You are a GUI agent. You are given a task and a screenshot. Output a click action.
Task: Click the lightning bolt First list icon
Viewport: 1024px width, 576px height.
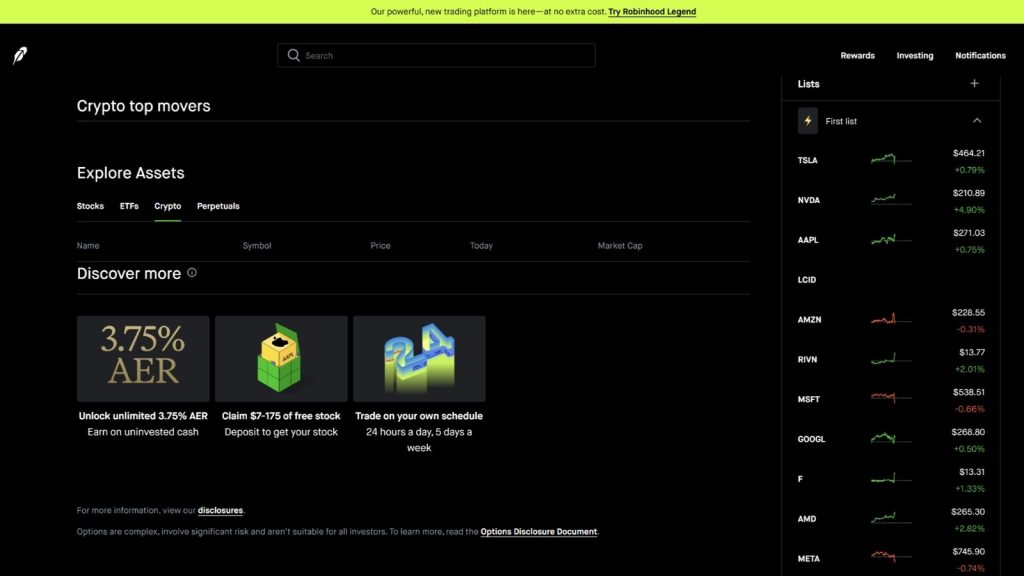tap(808, 121)
